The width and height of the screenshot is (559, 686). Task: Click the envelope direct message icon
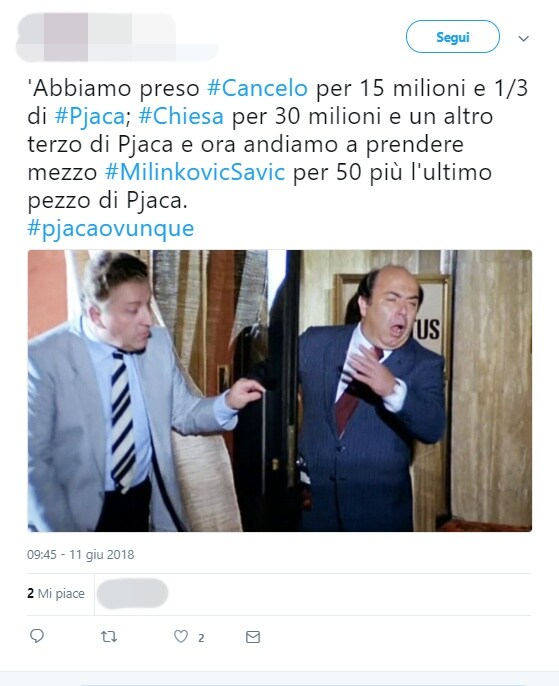coord(253,637)
